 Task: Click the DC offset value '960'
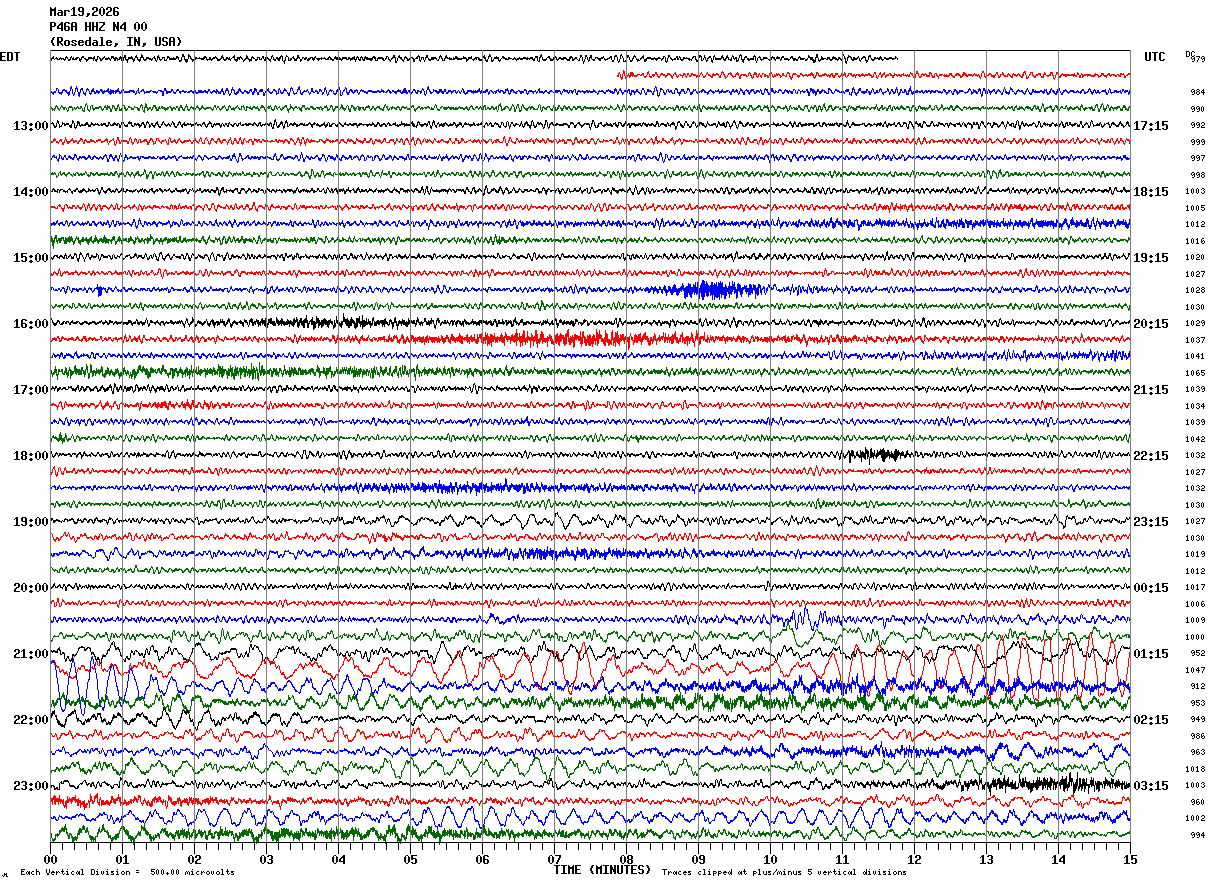coord(1197,802)
